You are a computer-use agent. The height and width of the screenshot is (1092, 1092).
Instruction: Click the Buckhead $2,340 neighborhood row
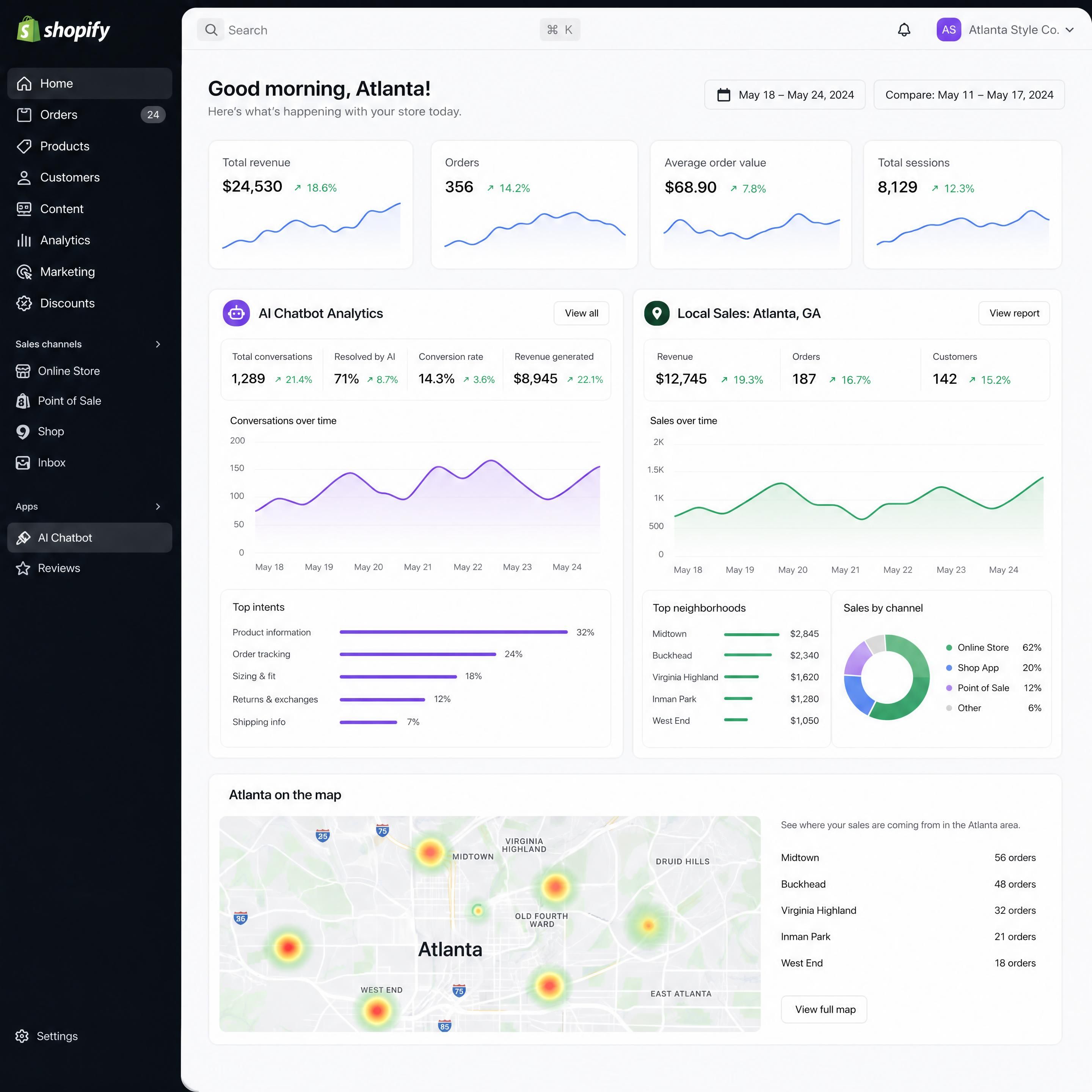click(735, 656)
